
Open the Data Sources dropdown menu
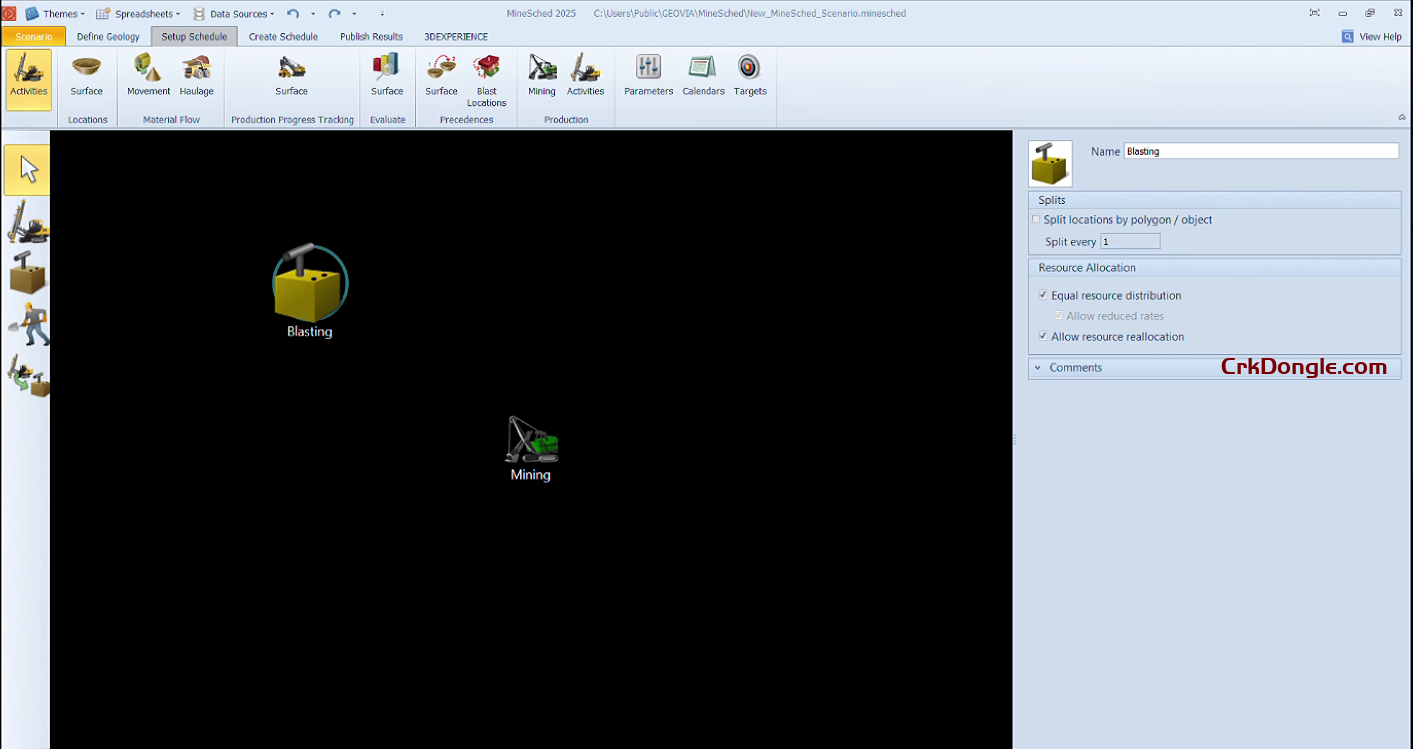[x=239, y=14]
